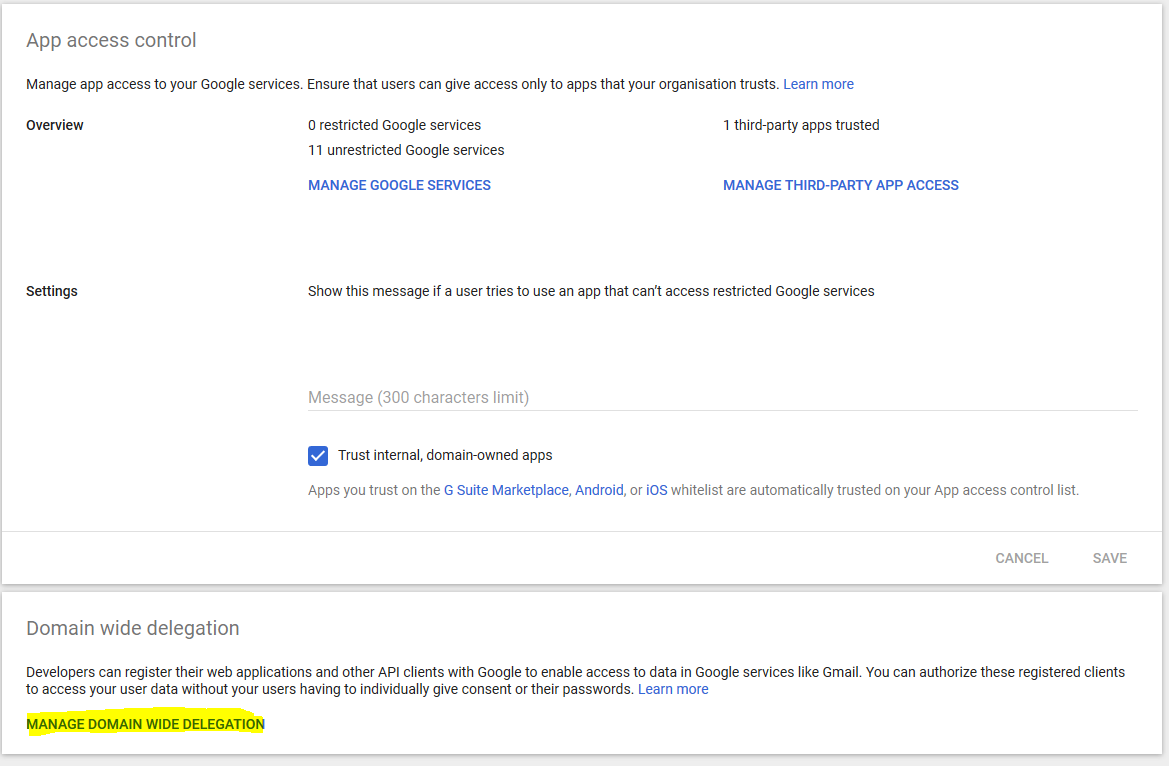Click the Domain wide delegation heading
The image size is (1169, 766).
(x=133, y=628)
